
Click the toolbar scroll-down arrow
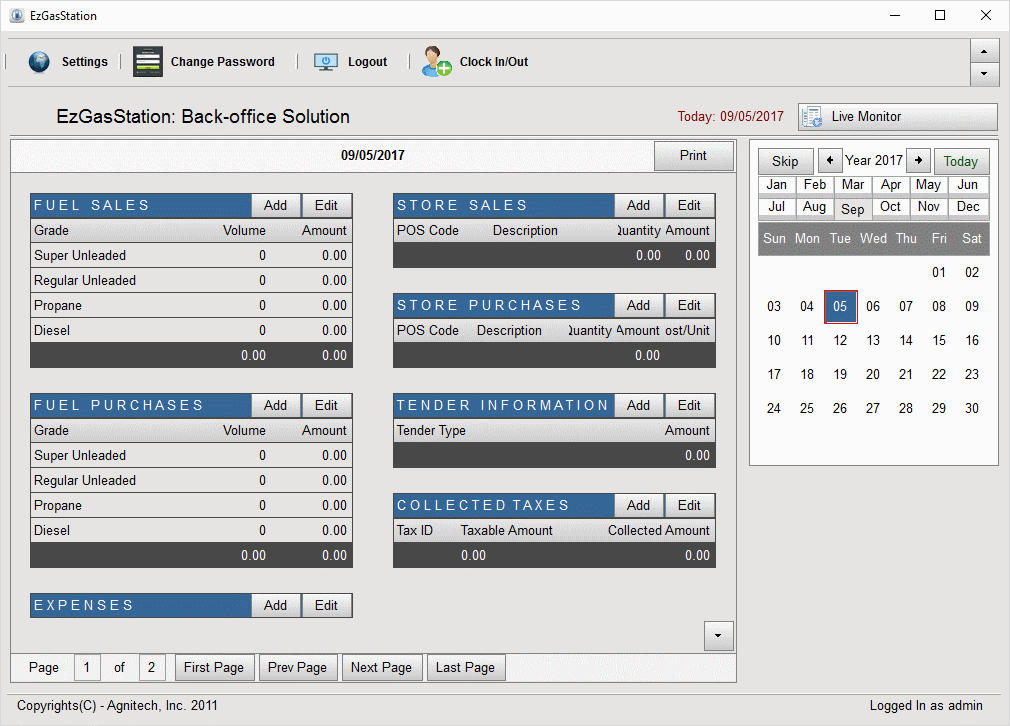pos(984,74)
